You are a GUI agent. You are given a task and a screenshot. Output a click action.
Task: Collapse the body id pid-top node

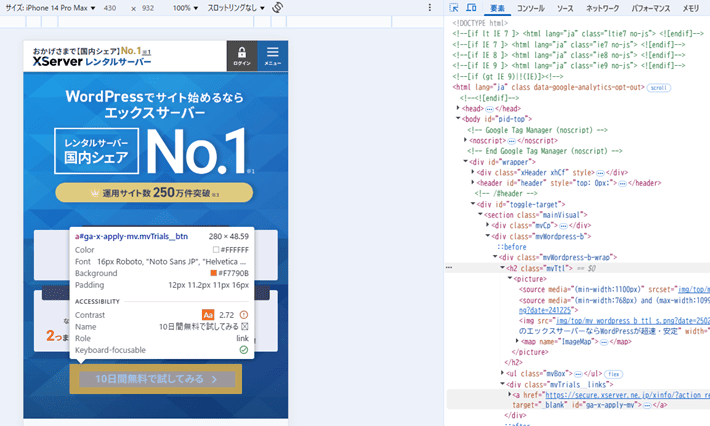point(458,119)
